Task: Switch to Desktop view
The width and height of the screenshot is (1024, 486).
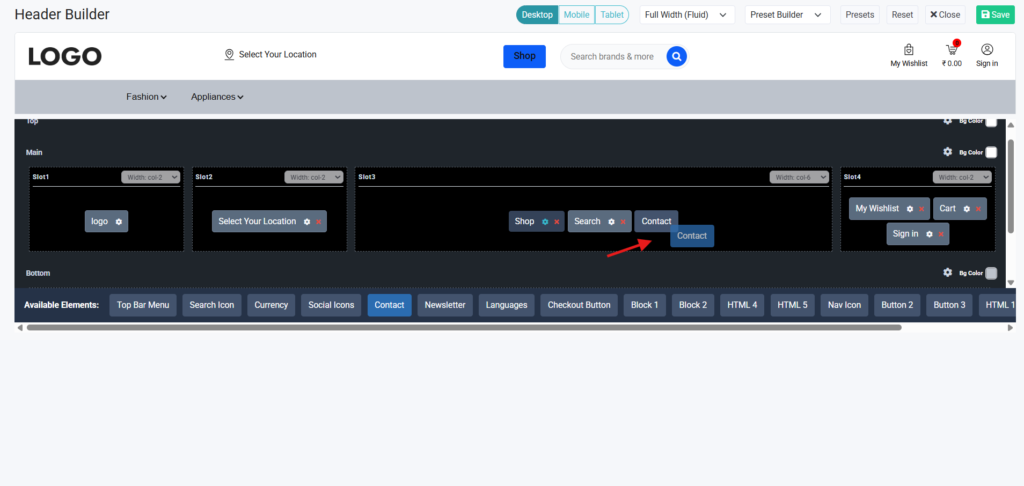Action: (x=537, y=14)
